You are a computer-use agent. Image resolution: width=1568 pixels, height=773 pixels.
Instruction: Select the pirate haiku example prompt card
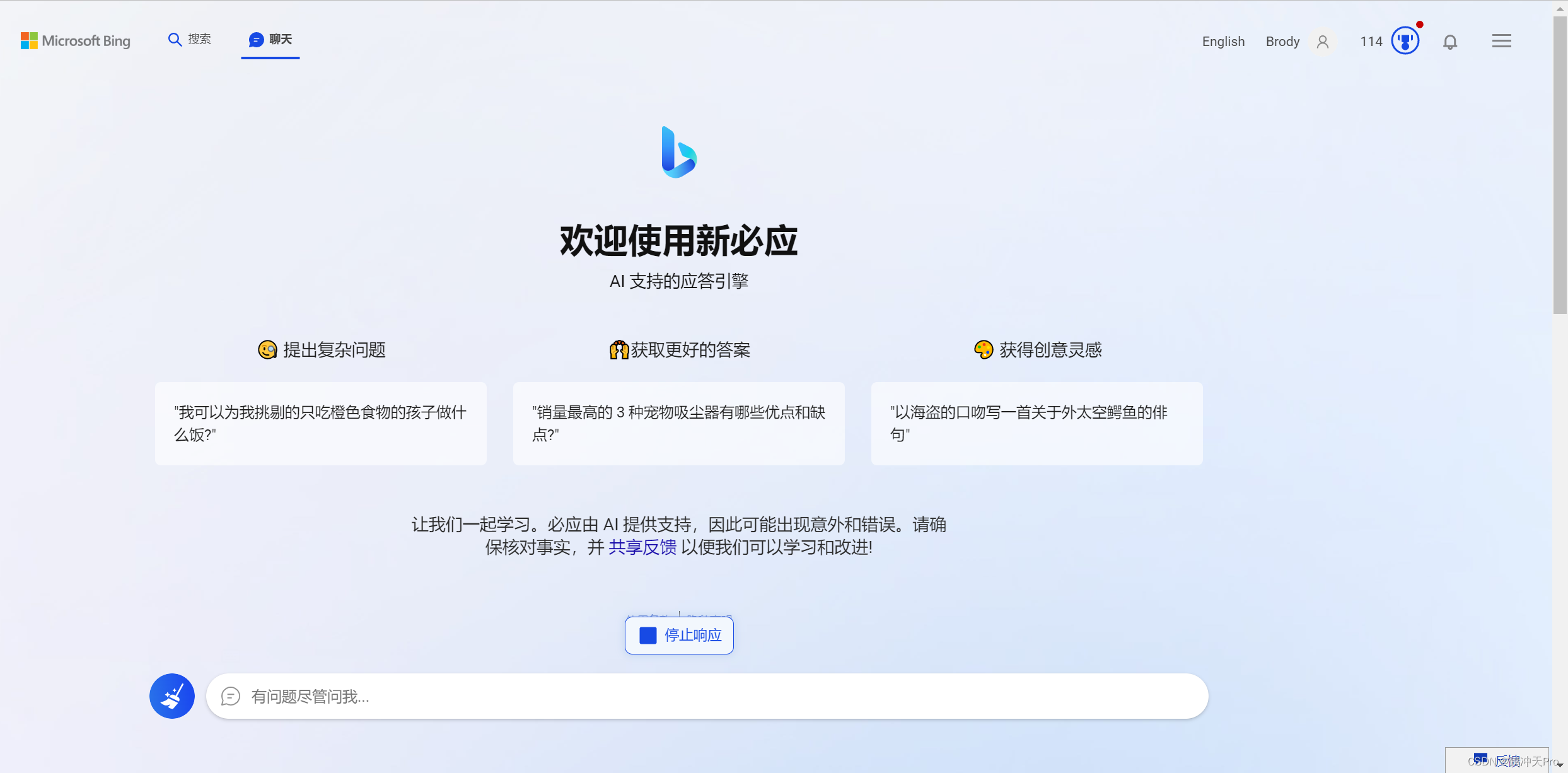[x=1037, y=423]
